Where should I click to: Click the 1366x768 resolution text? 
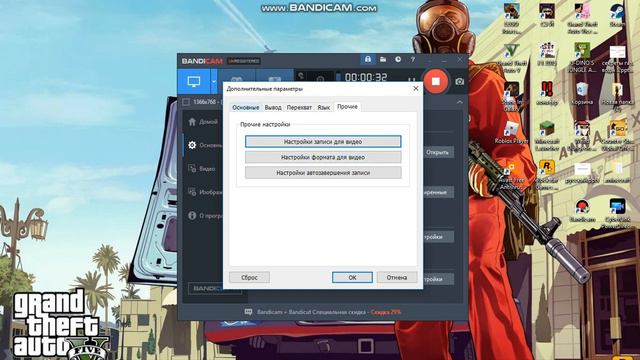point(205,102)
